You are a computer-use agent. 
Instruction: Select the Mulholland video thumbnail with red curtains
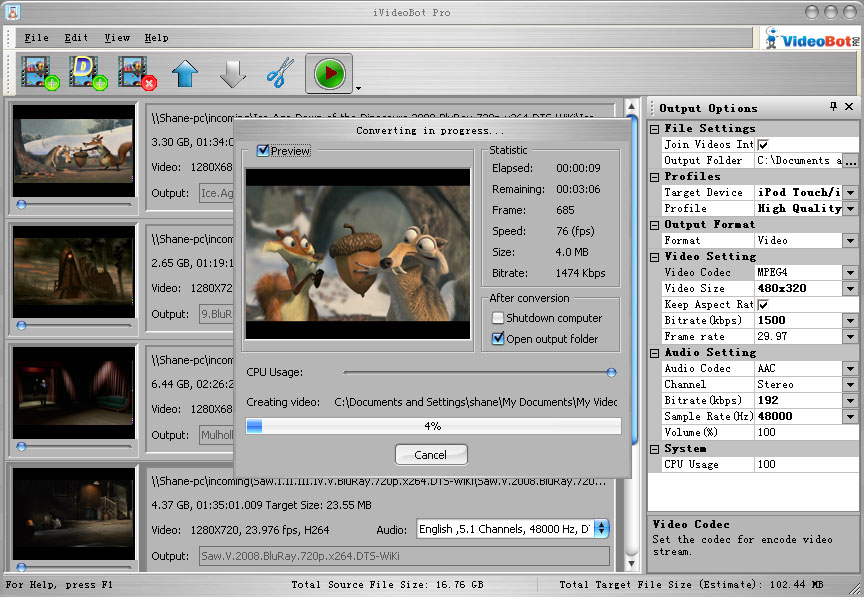(x=74, y=392)
